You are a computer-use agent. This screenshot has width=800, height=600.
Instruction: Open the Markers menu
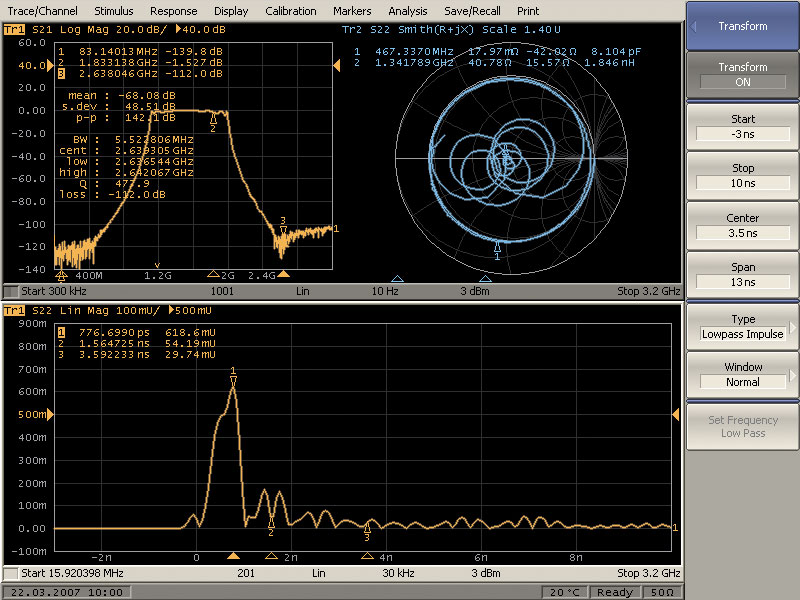coord(352,11)
